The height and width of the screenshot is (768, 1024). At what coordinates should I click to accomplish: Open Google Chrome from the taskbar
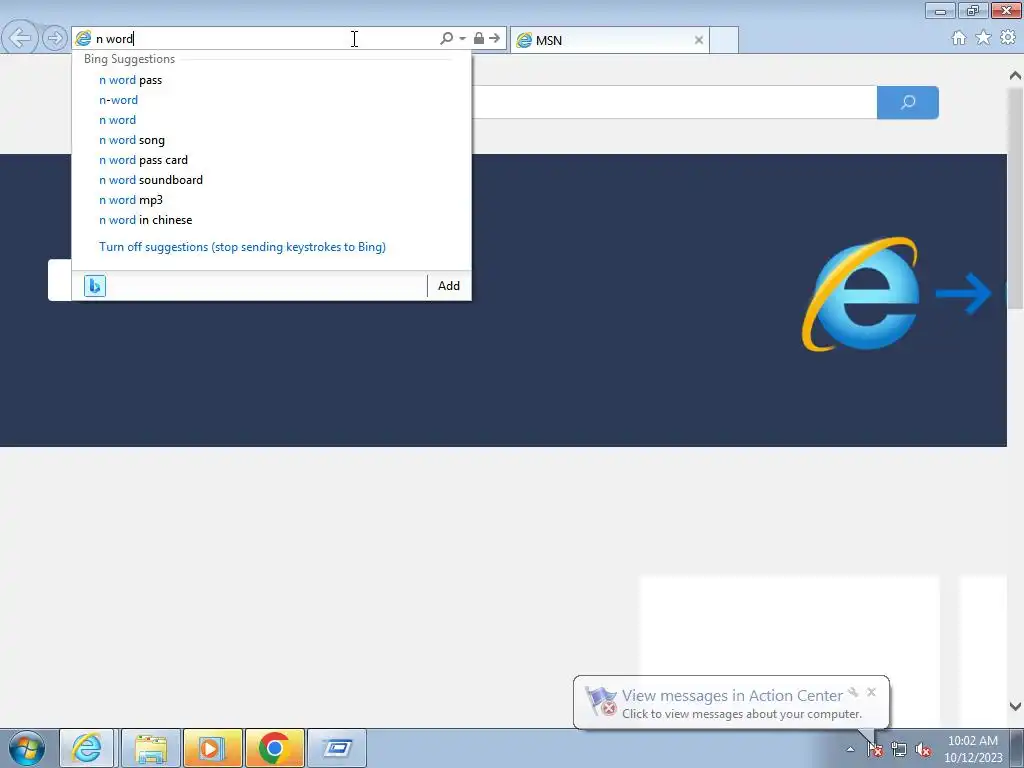274,748
